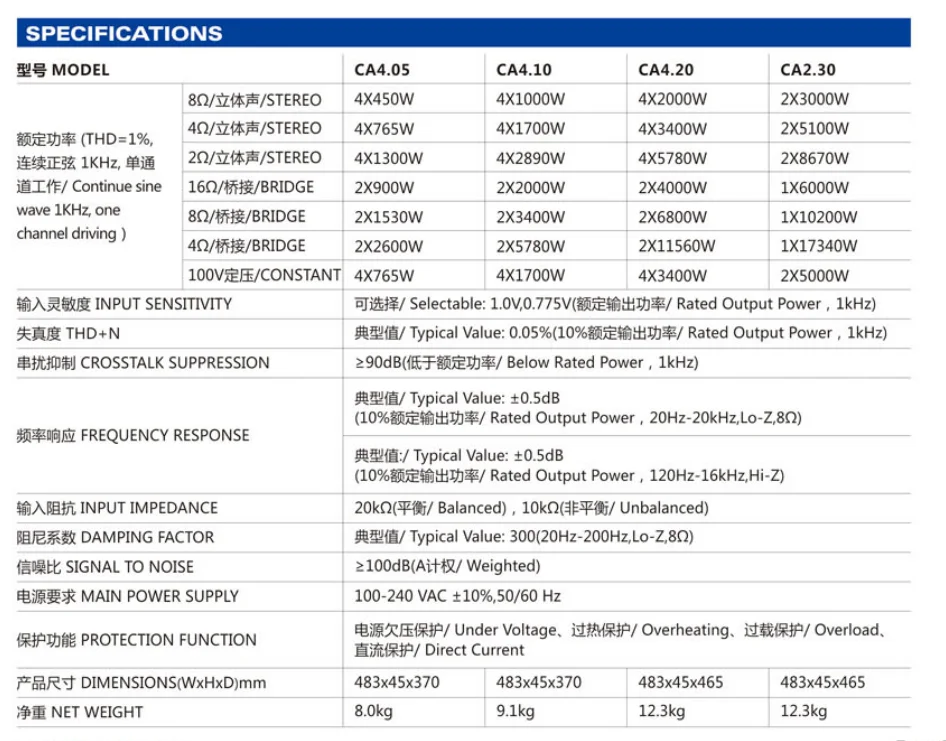Click the CA4.05 483x45x370 dimension cell
The width and height of the screenshot is (946, 741).
pyautogui.click(x=396, y=682)
